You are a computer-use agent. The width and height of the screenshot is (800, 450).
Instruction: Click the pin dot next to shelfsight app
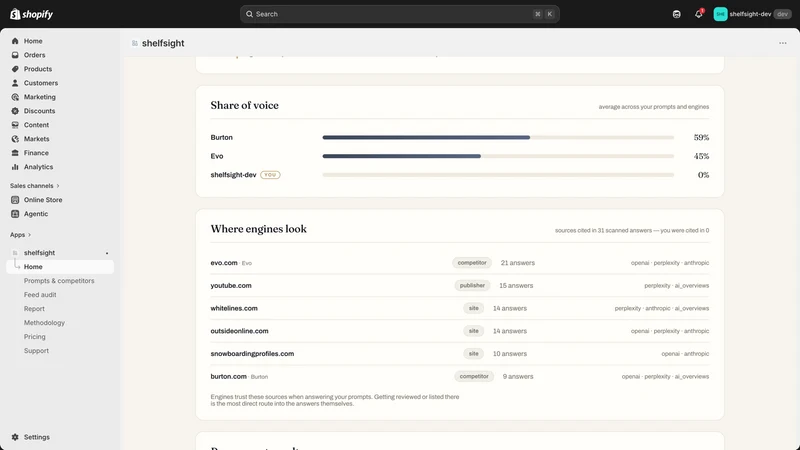click(x=107, y=253)
